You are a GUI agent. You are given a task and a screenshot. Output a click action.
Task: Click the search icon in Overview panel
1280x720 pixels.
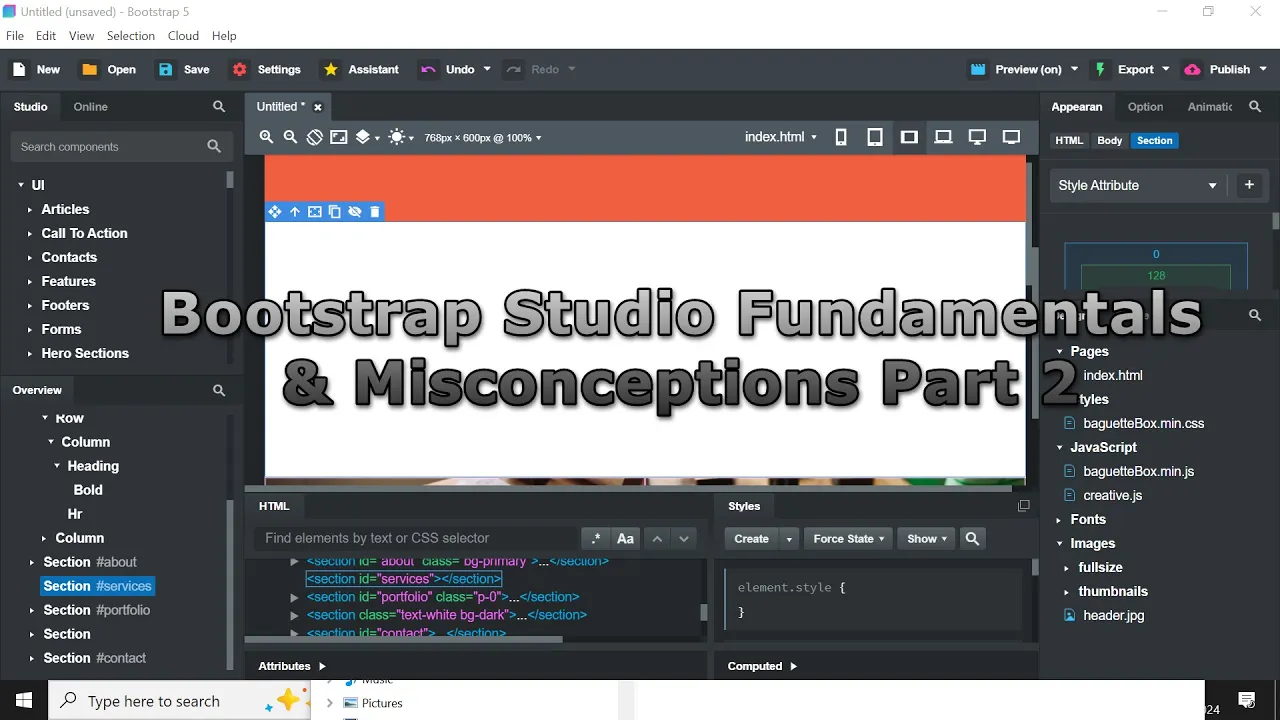click(x=219, y=391)
